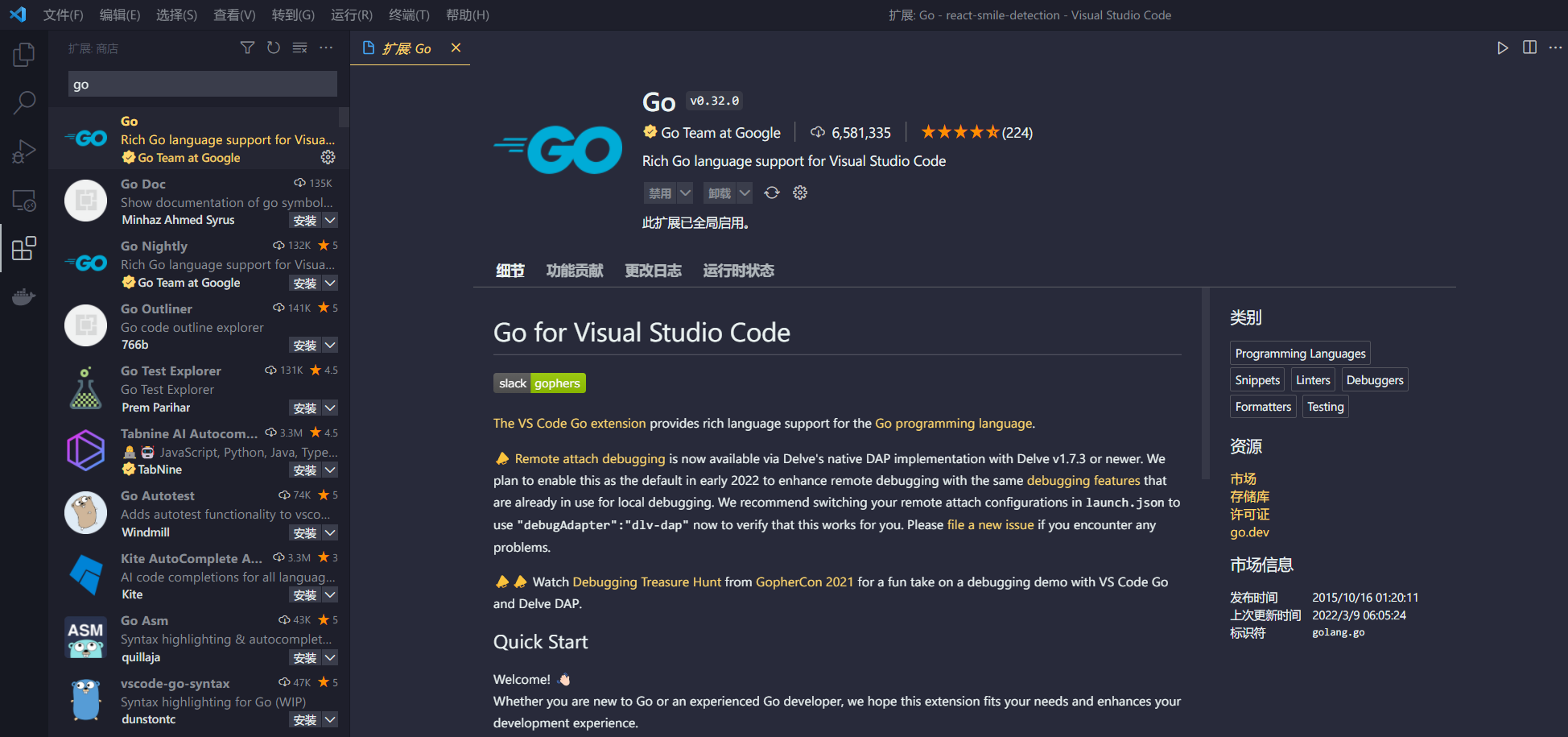Select the Extensions view icon
The width and height of the screenshot is (1568, 737).
pyautogui.click(x=24, y=248)
